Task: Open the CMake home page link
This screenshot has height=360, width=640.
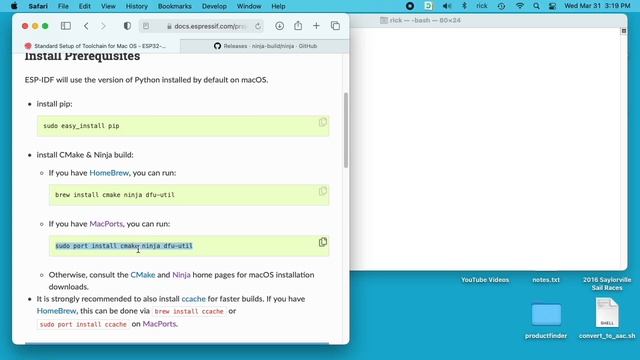Action: click(142, 275)
